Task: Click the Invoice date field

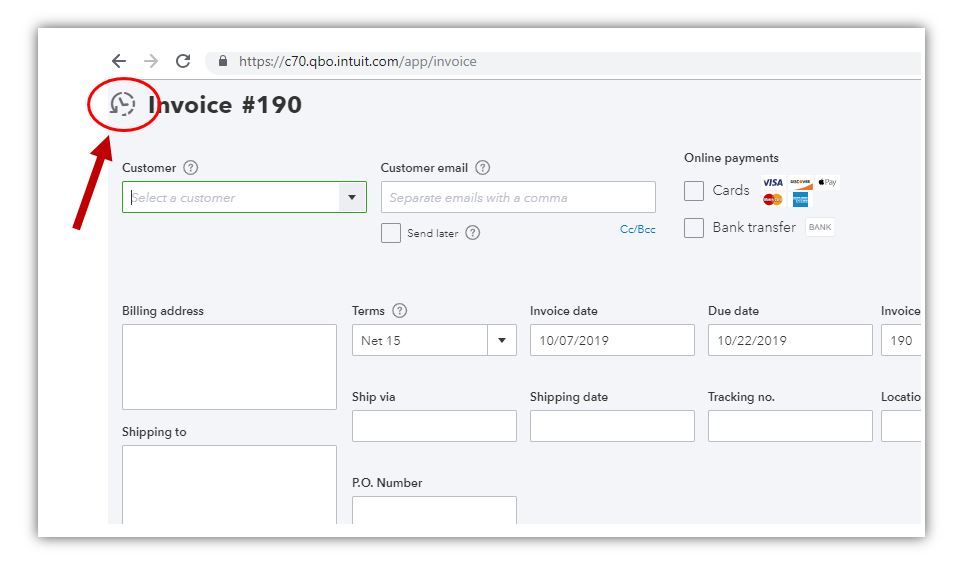Action: tap(612, 340)
